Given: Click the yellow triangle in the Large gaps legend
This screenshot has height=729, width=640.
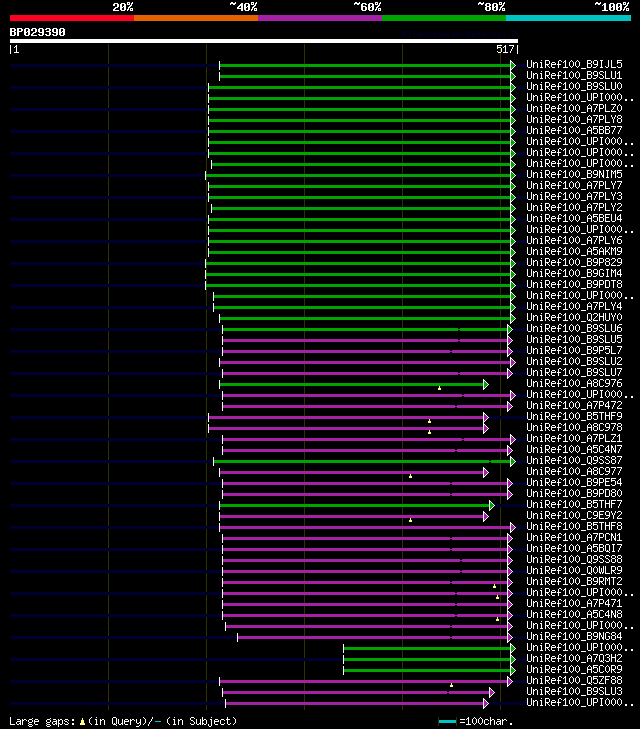Looking at the screenshot, I should point(83,722).
